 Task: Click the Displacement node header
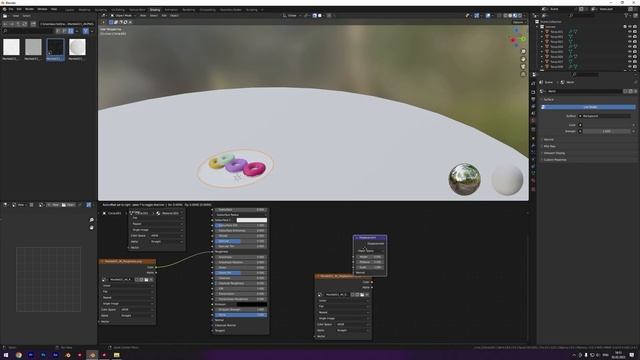[370, 238]
